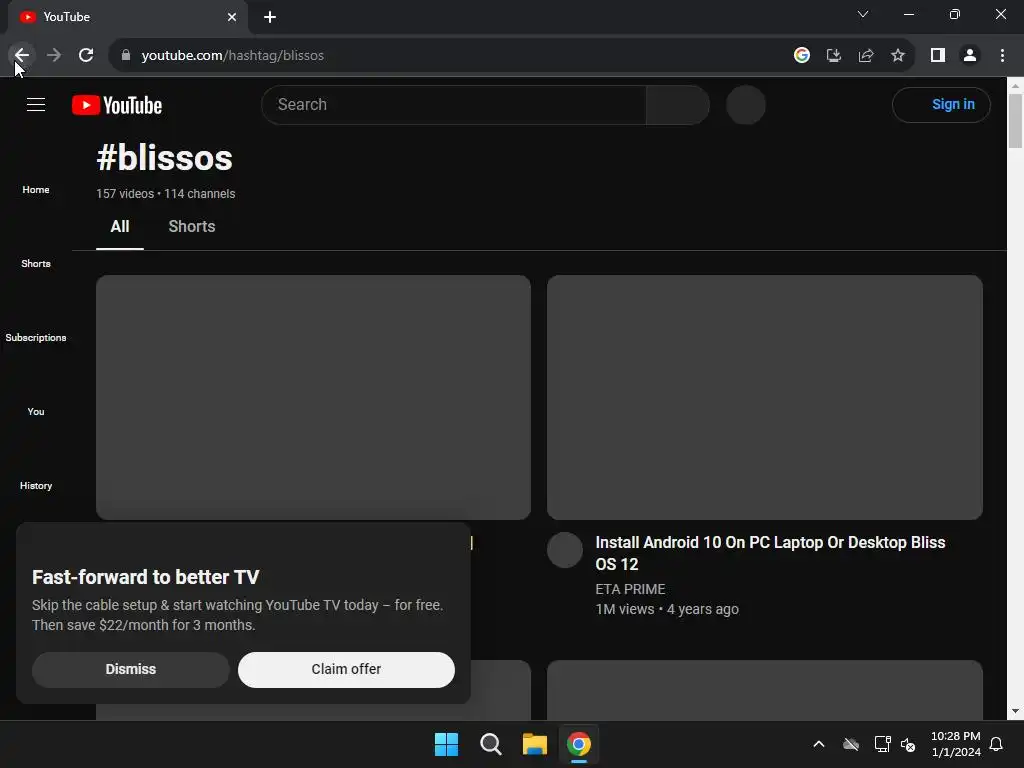Open the Windows Start menu
Viewport: 1024px width, 768px height.
[447, 744]
